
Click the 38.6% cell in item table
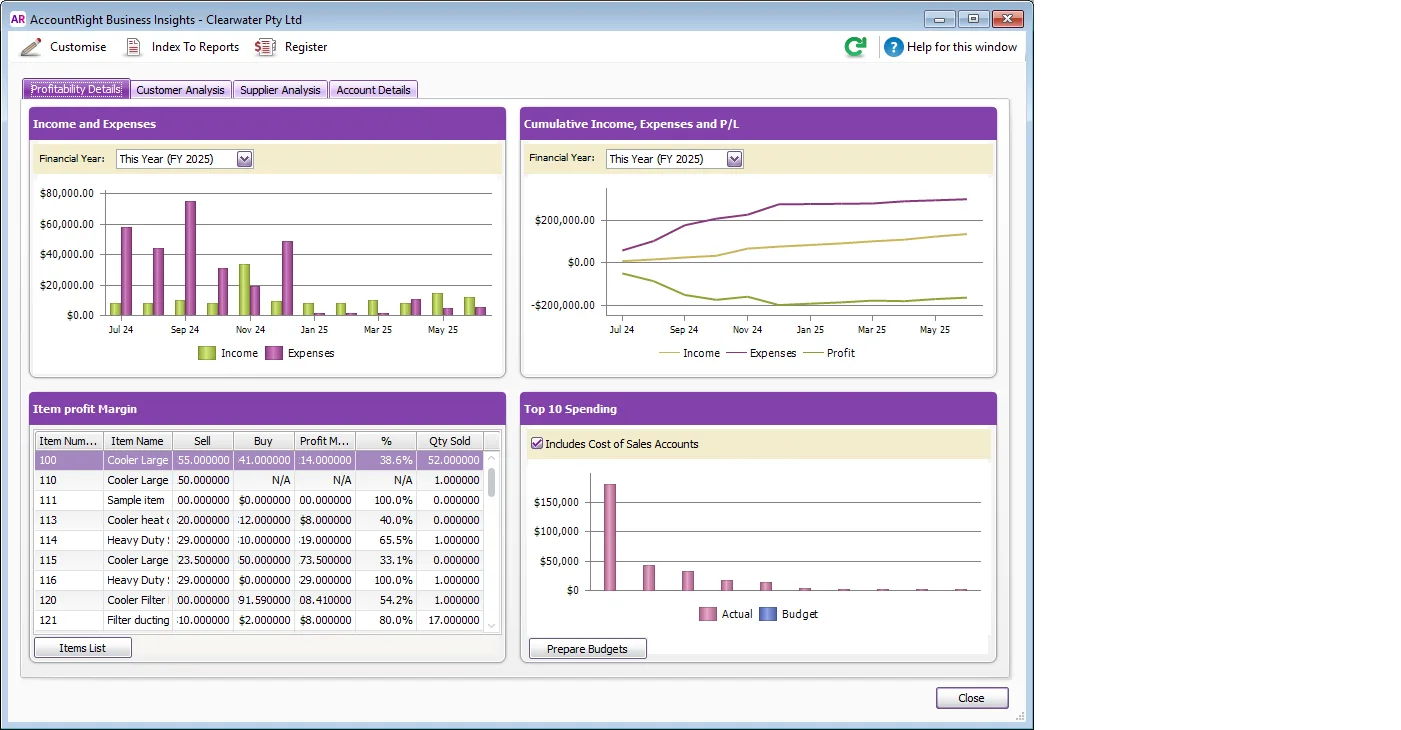[x=386, y=460]
